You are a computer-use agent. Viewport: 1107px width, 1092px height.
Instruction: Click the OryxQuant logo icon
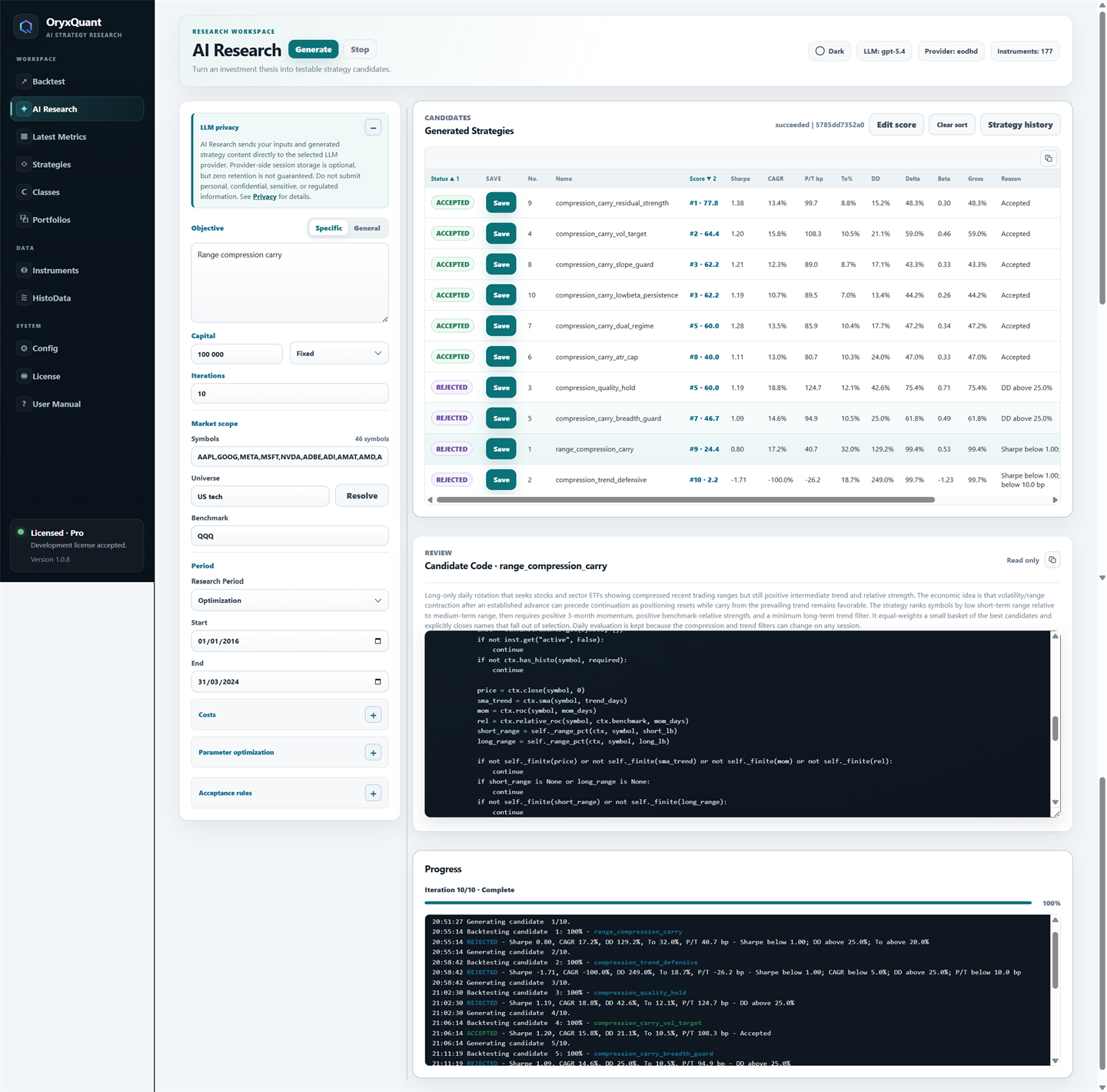point(26,27)
